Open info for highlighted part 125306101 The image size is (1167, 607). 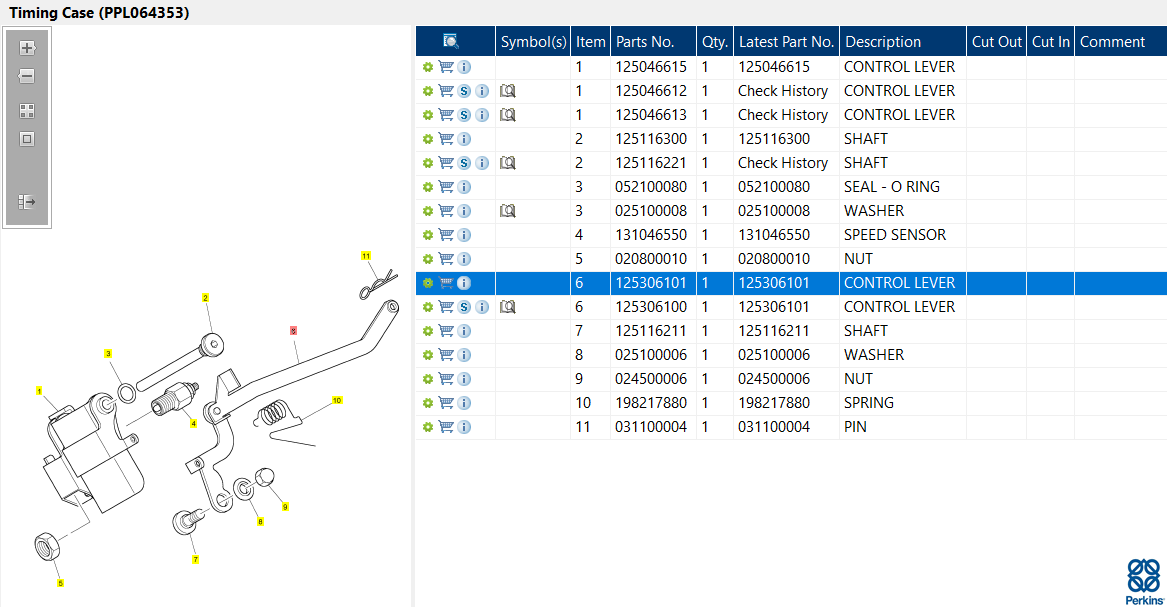coord(464,283)
